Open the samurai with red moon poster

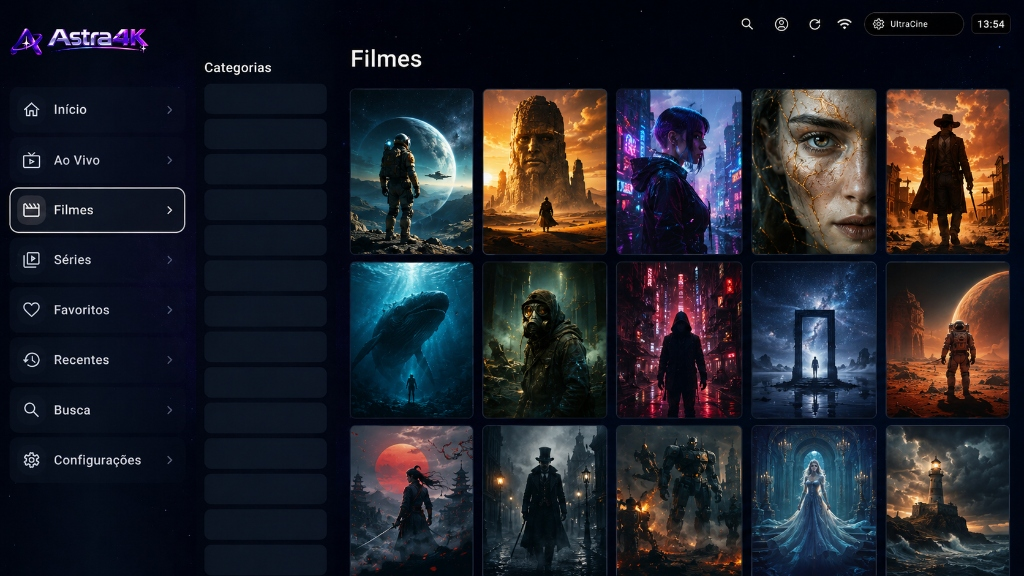(x=411, y=501)
